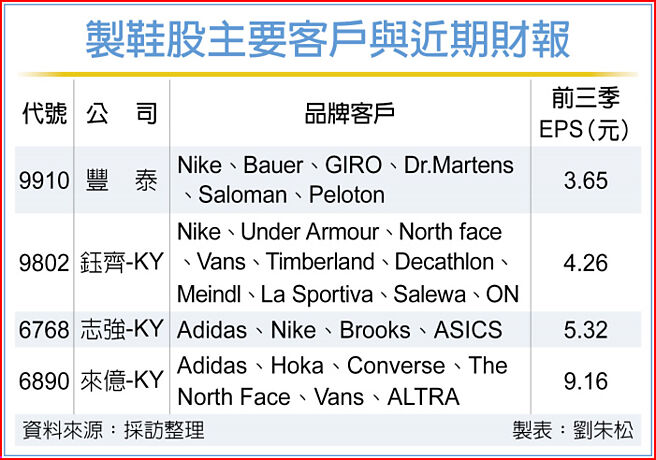Select company name 志強-KY
Image resolution: width=656 pixels, height=460 pixels.
pos(121,330)
